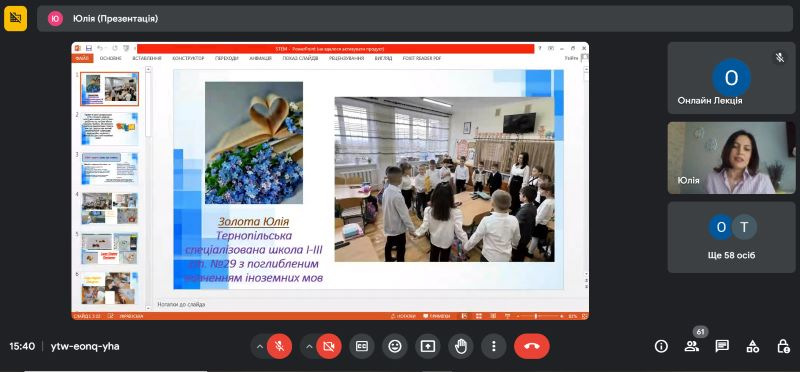Click Нотатки до слайда notes field
This screenshot has width=800, height=372.
click(370, 304)
